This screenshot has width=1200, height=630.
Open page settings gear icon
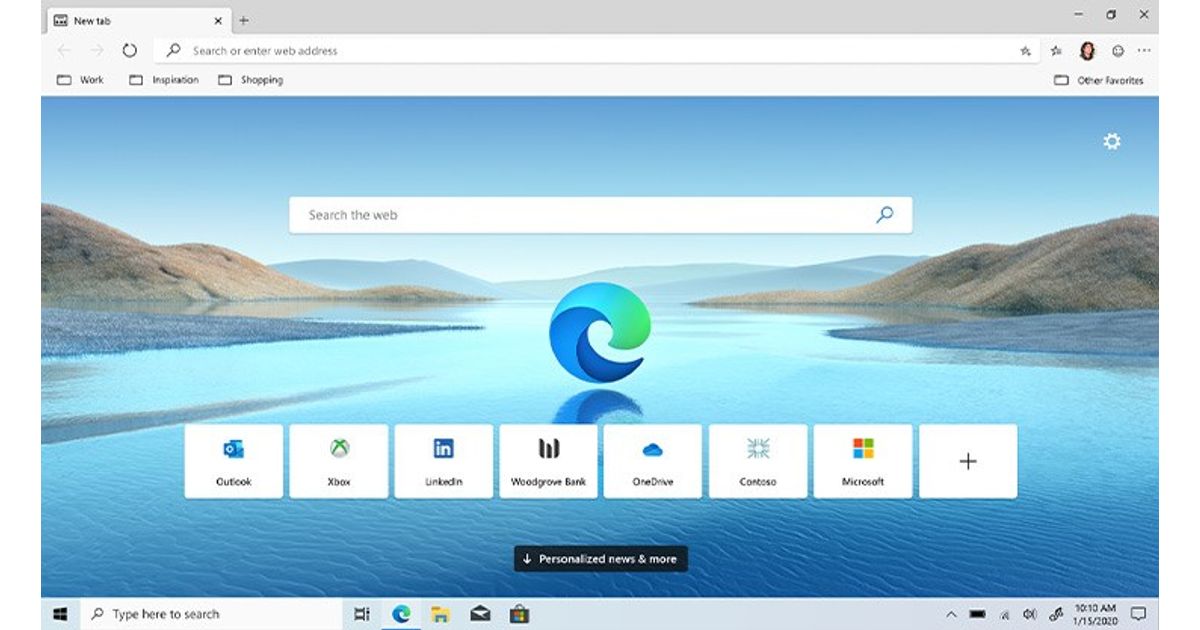[x=1111, y=142]
